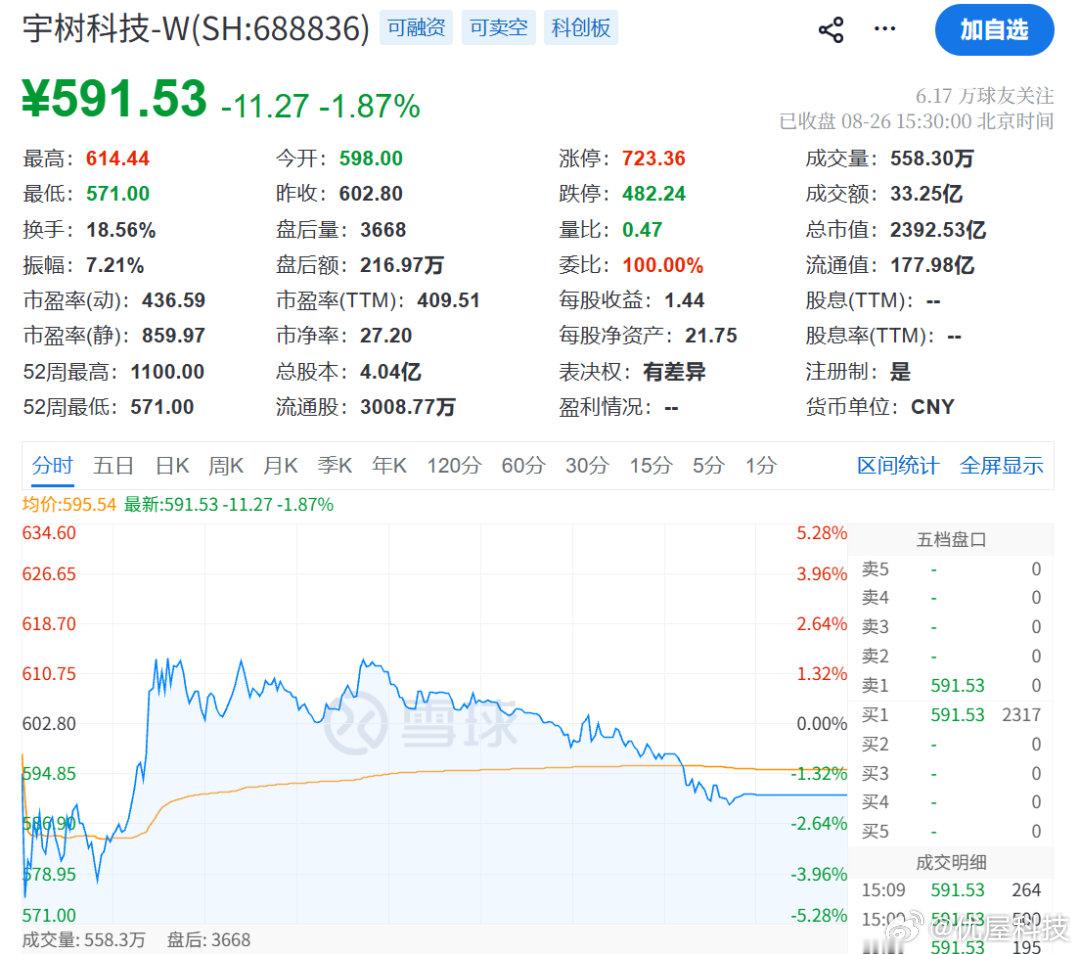Click the 流通股 value 3008.77万
Image resolution: width=1080 pixels, height=954 pixels.
(408, 407)
